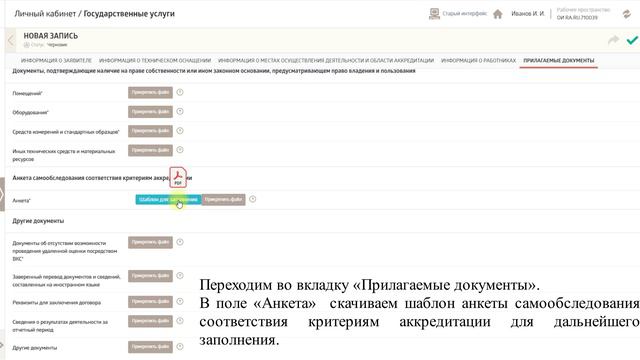Attach file for Иных технических средств
The image size is (640, 360).
coord(150,150)
